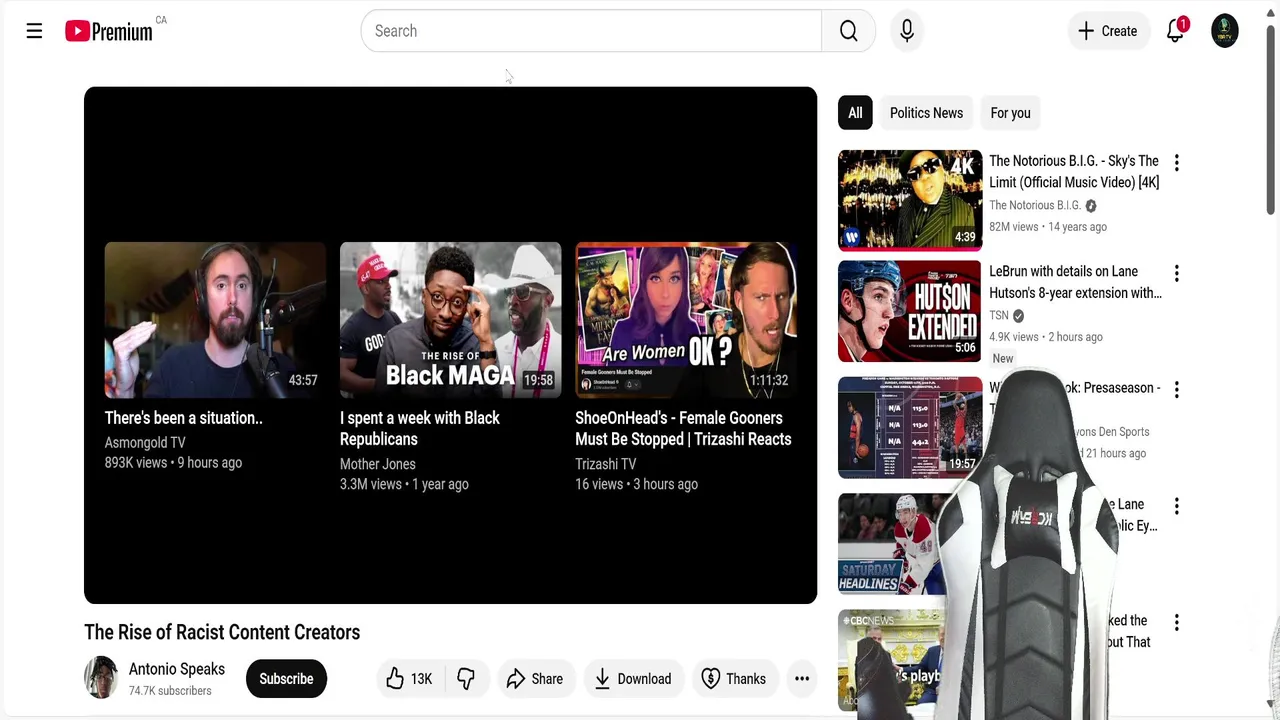The width and height of the screenshot is (1280, 720).
Task: Open account avatar menu
Action: (1225, 31)
